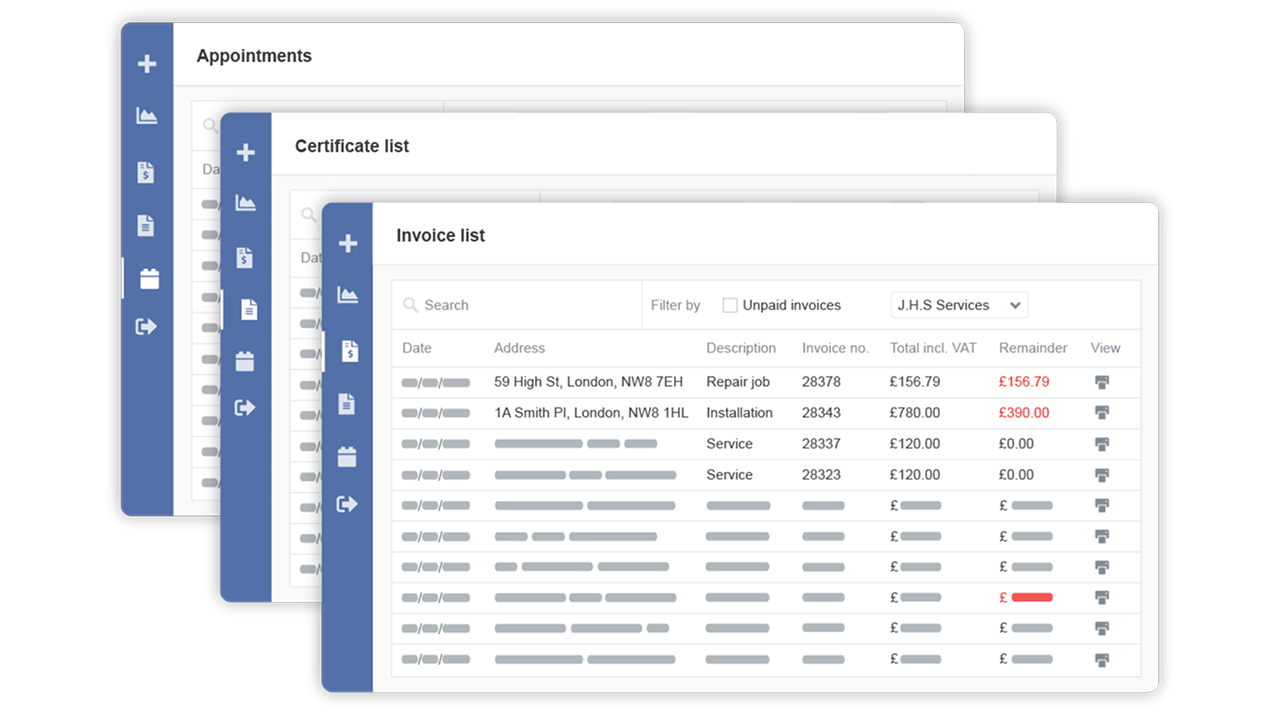
Task: Open the J.H.S Services dropdown
Action: tap(958, 305)
